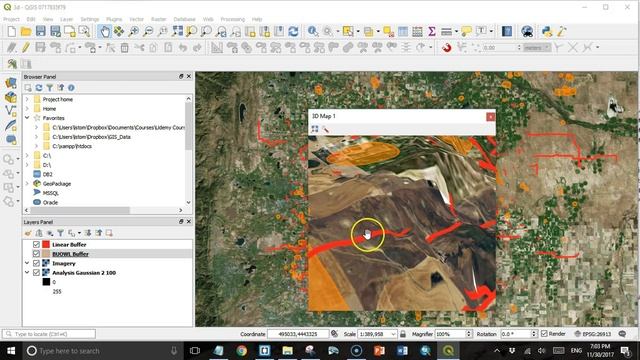
Task: Open the Map Tips speech bubble icon
Action: click(466, 31)
